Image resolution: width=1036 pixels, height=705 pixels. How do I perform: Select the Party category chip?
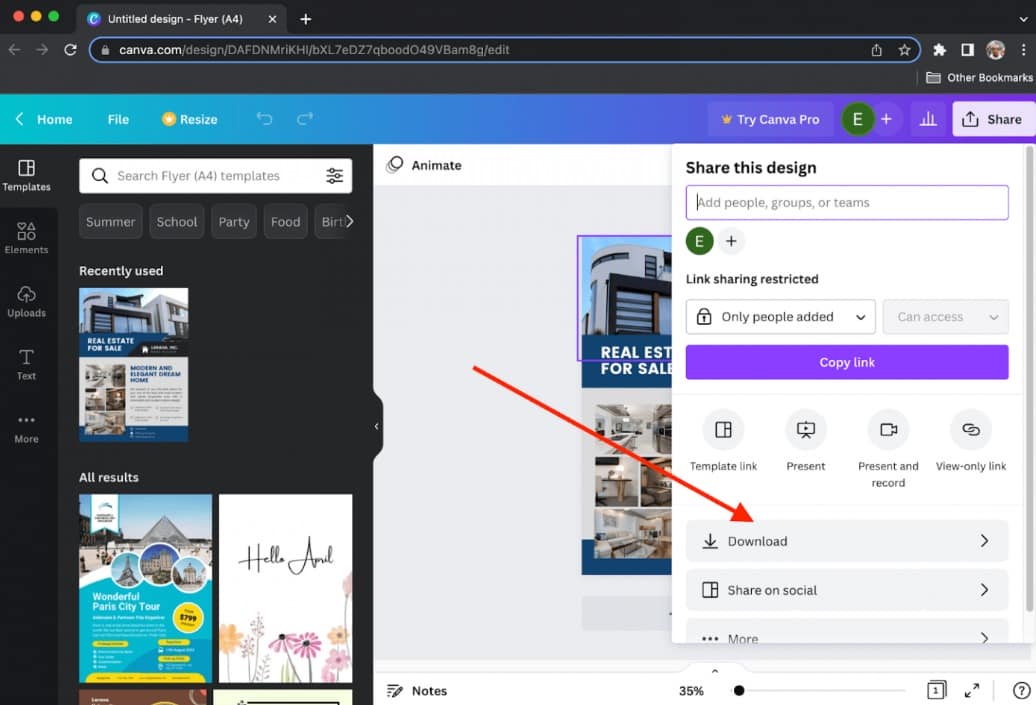tap(234, 222)
